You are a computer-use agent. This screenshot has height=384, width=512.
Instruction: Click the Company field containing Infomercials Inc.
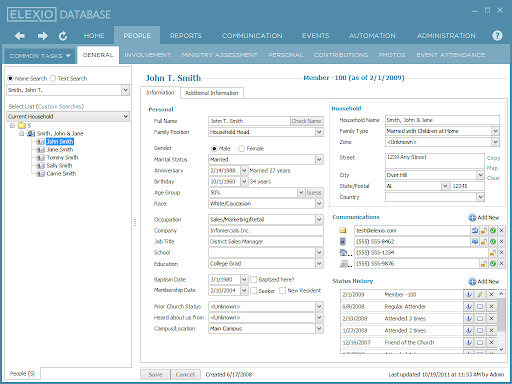266,230
